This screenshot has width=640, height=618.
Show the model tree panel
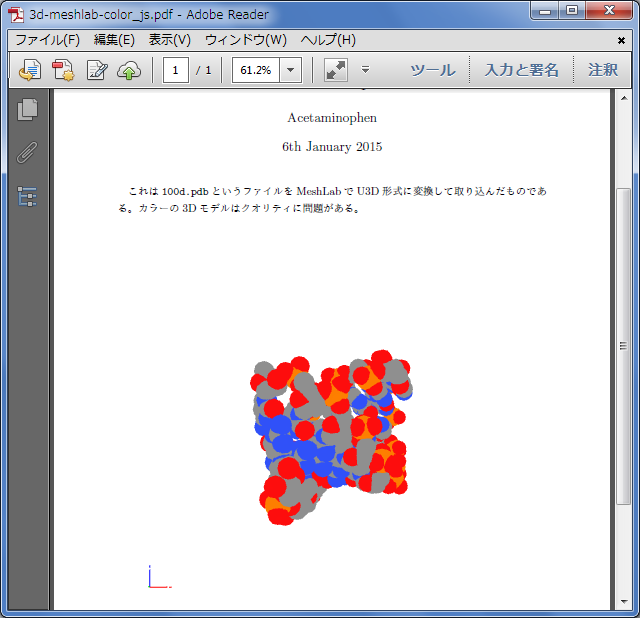(x=27, y=196)
